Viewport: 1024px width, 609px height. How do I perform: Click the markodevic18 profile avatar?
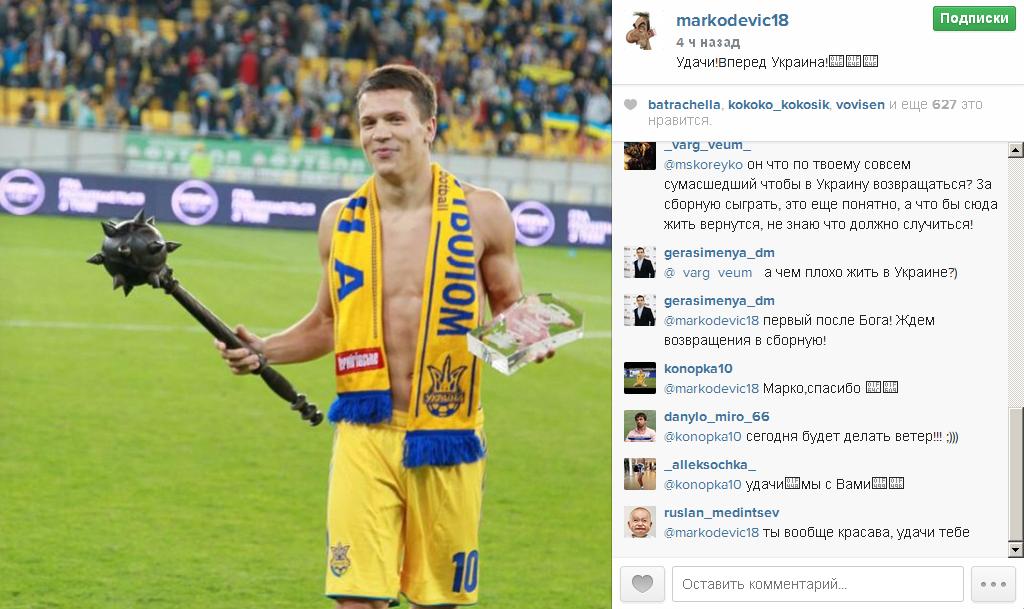pos(641,31)
